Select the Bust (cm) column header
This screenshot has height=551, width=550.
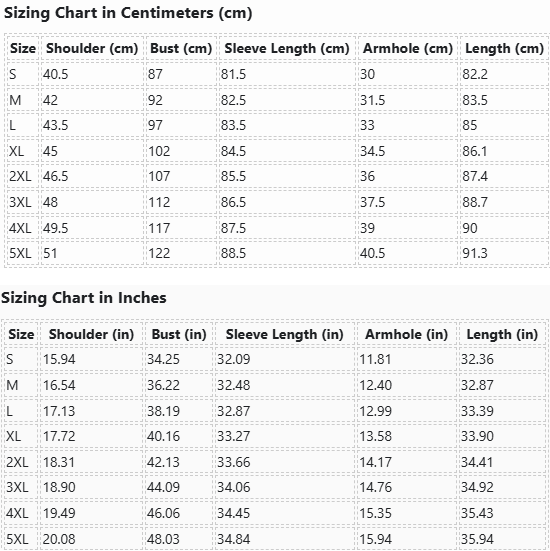181,48
